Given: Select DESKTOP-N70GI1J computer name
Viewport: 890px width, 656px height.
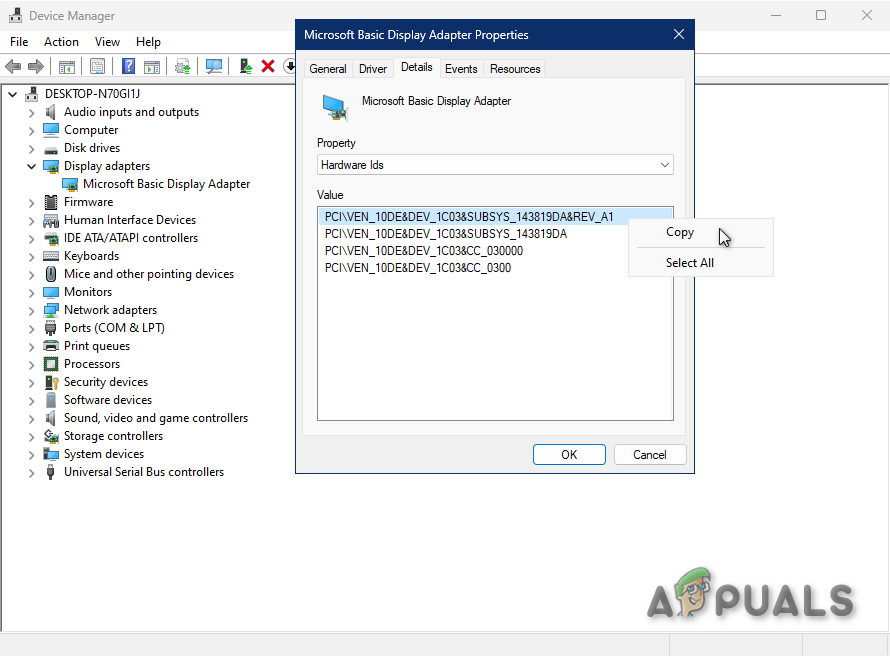Looking at the screenshot, I should coord(93,94).
